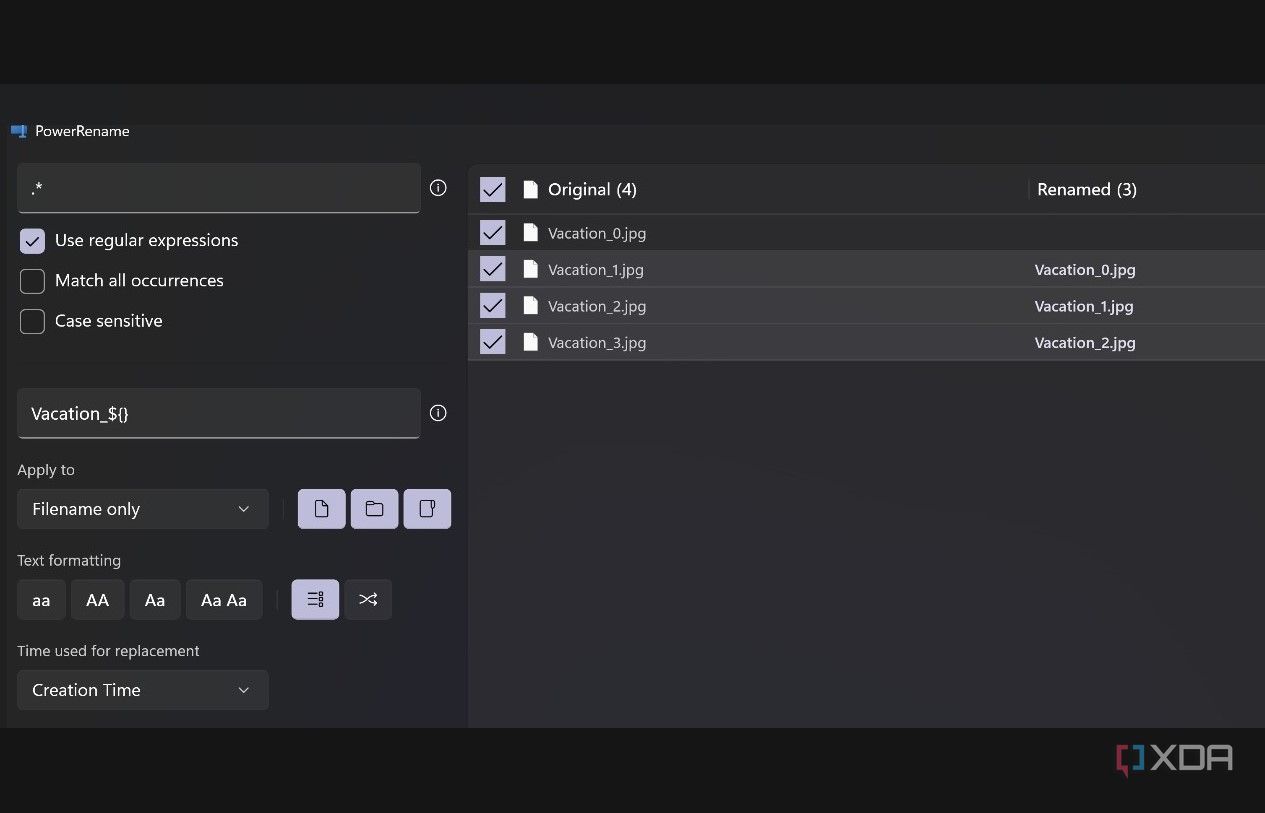Enable the enumerate items formatting icon
The image size is (1265, 813).
pyautogui.click(x=315, y=599)
